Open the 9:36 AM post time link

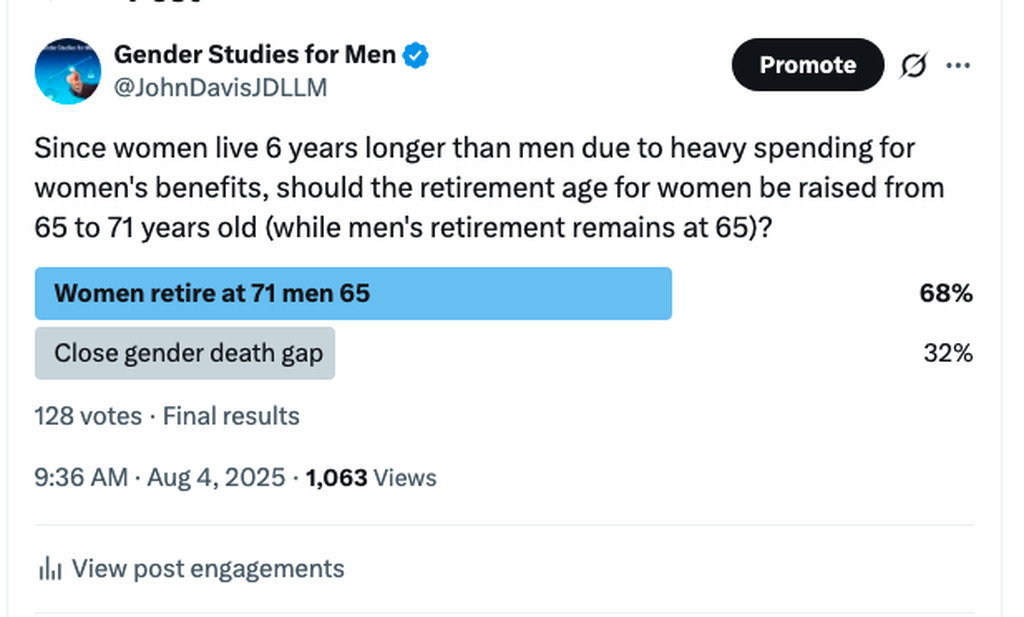pos(81,478)
